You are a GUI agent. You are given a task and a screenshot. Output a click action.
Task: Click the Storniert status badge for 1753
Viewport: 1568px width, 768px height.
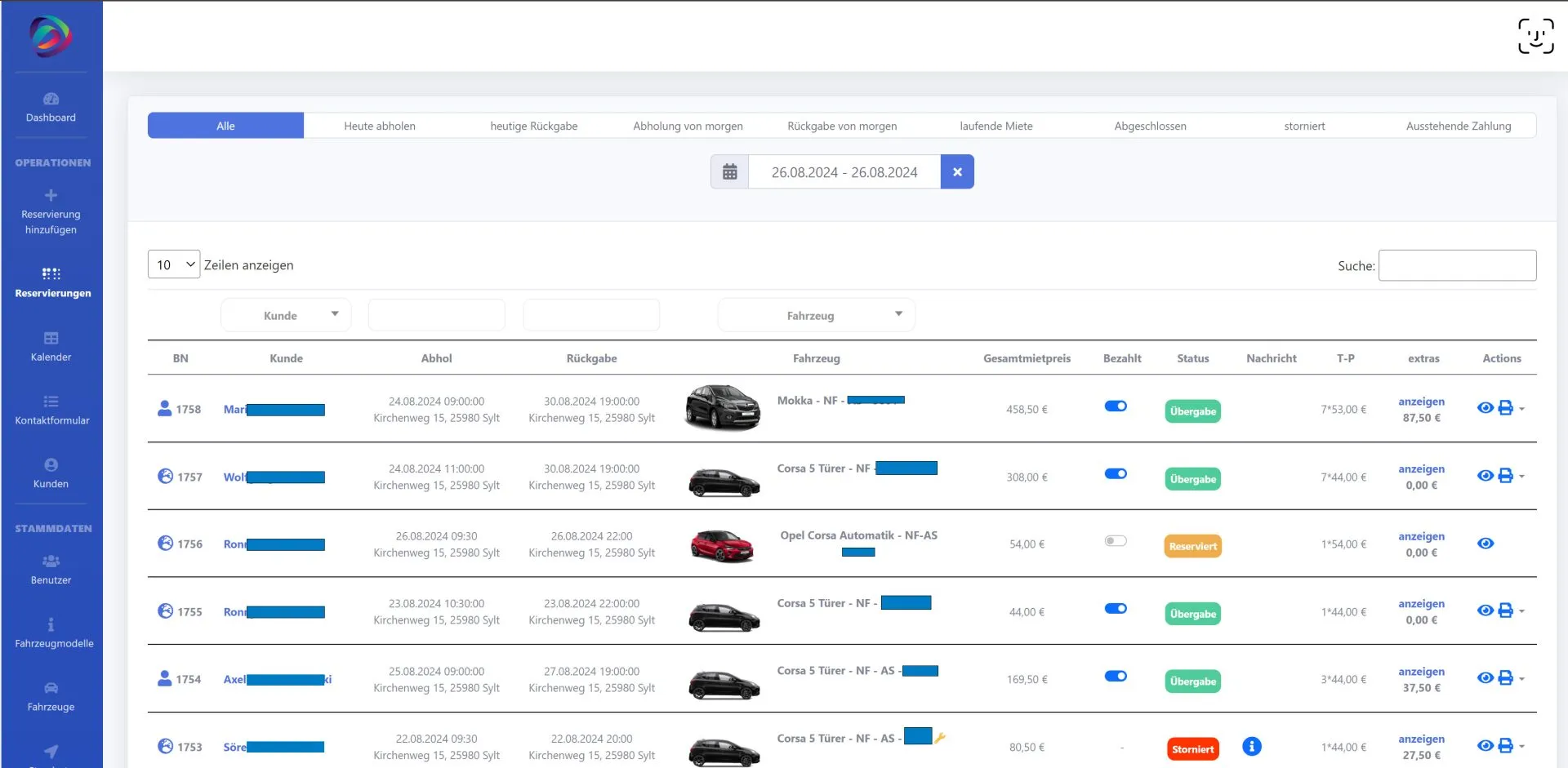tap(1193, 749)
